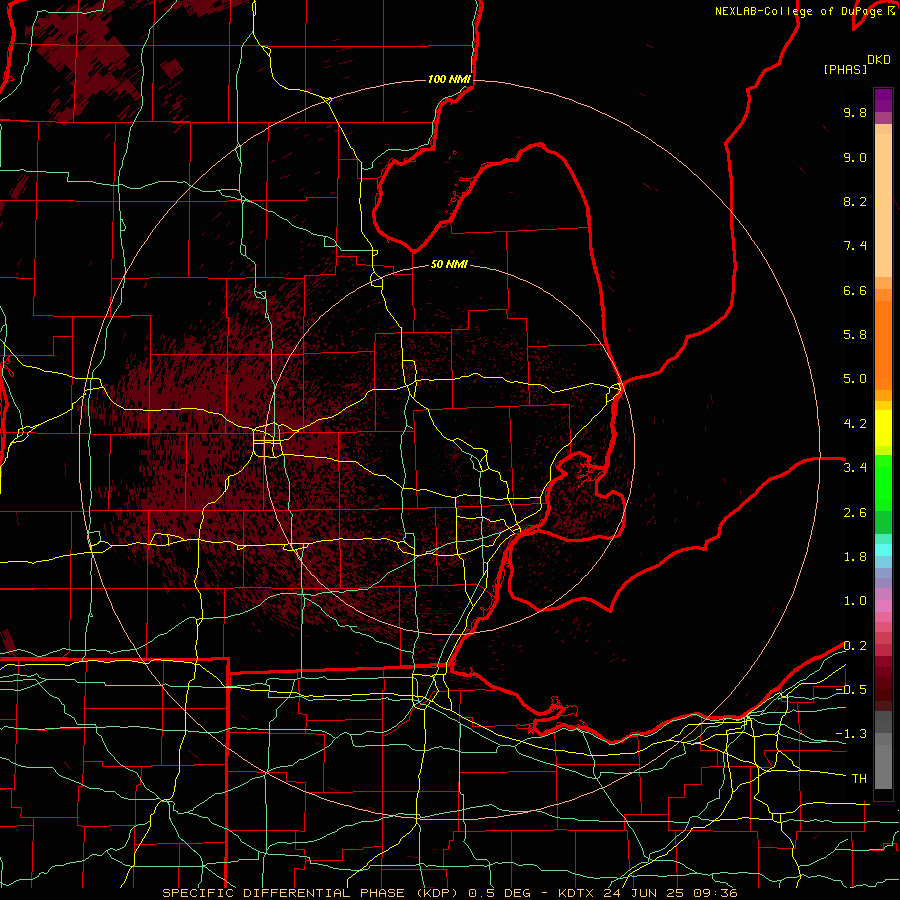This screenshot has height=900, width=900.
Task: Pick the cyan segment of the color bar
Action: pyautogui.click(x=883, y=550)
